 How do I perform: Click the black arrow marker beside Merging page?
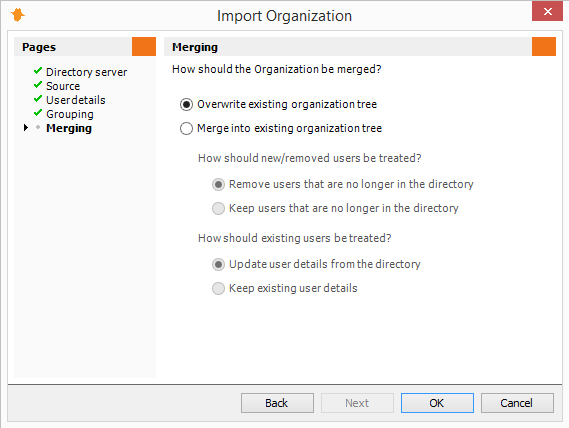coord(25,127)
